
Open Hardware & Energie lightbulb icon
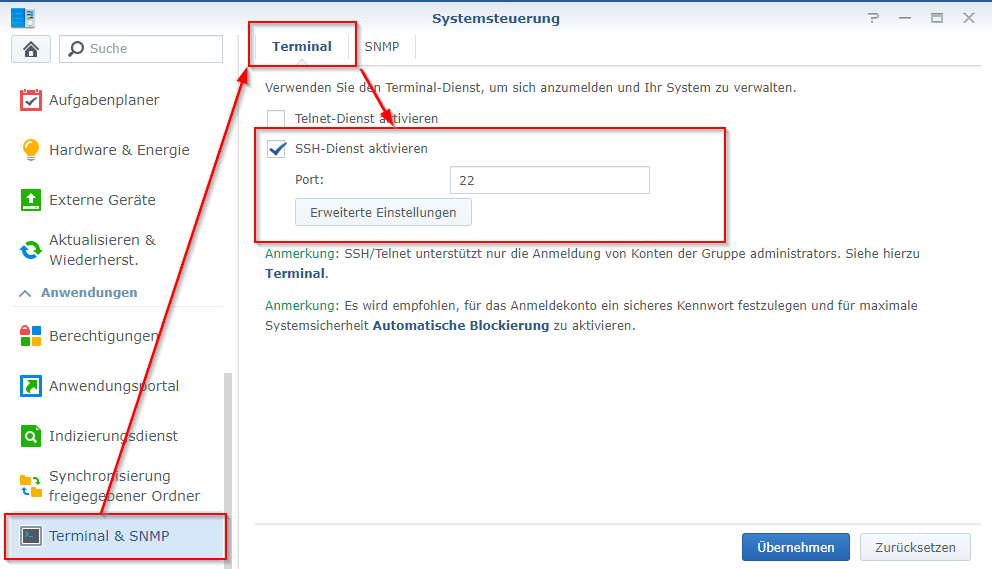point(31,150)
